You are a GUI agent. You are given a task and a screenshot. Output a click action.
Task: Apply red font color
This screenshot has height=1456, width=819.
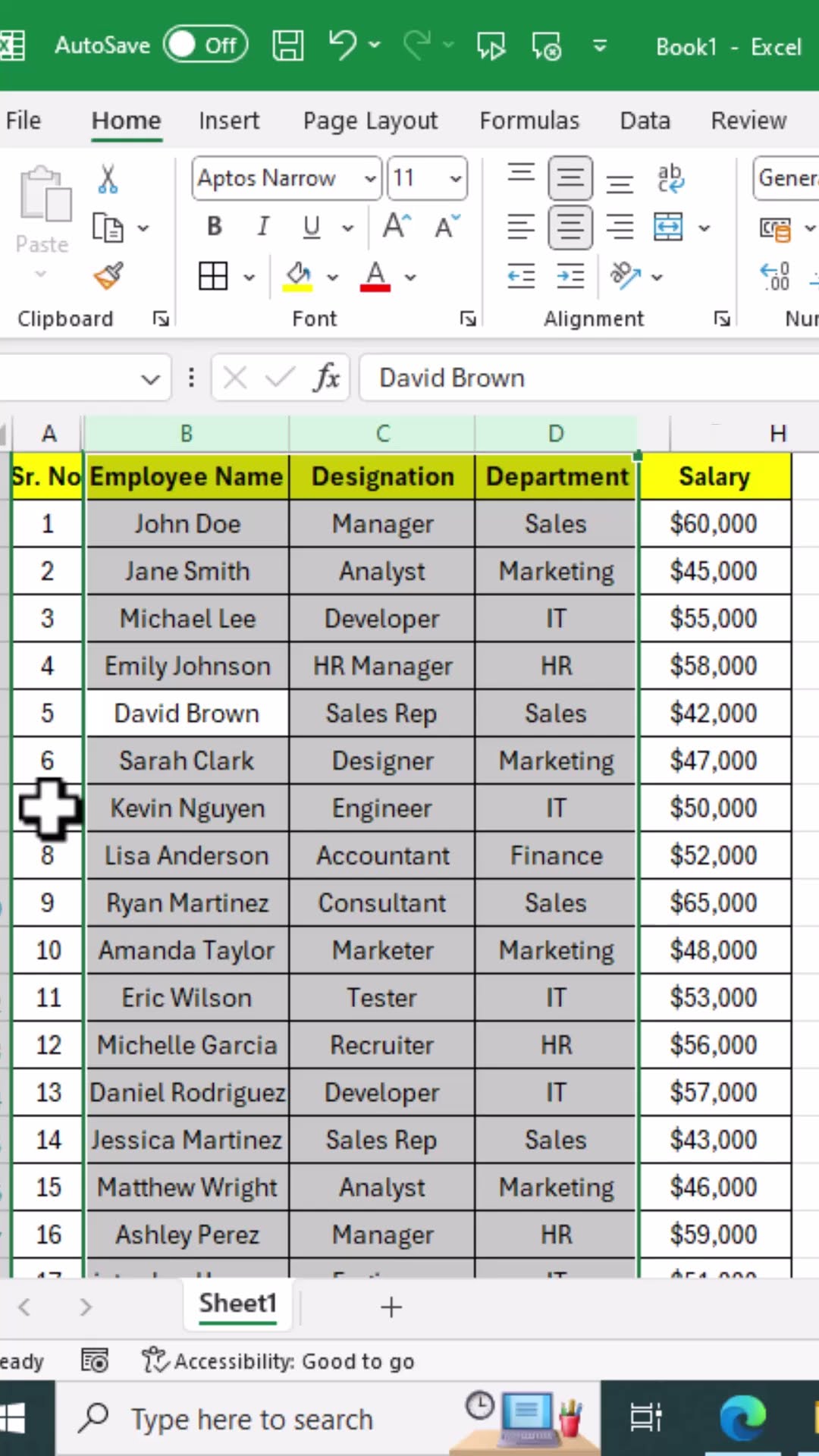point(375,276)
